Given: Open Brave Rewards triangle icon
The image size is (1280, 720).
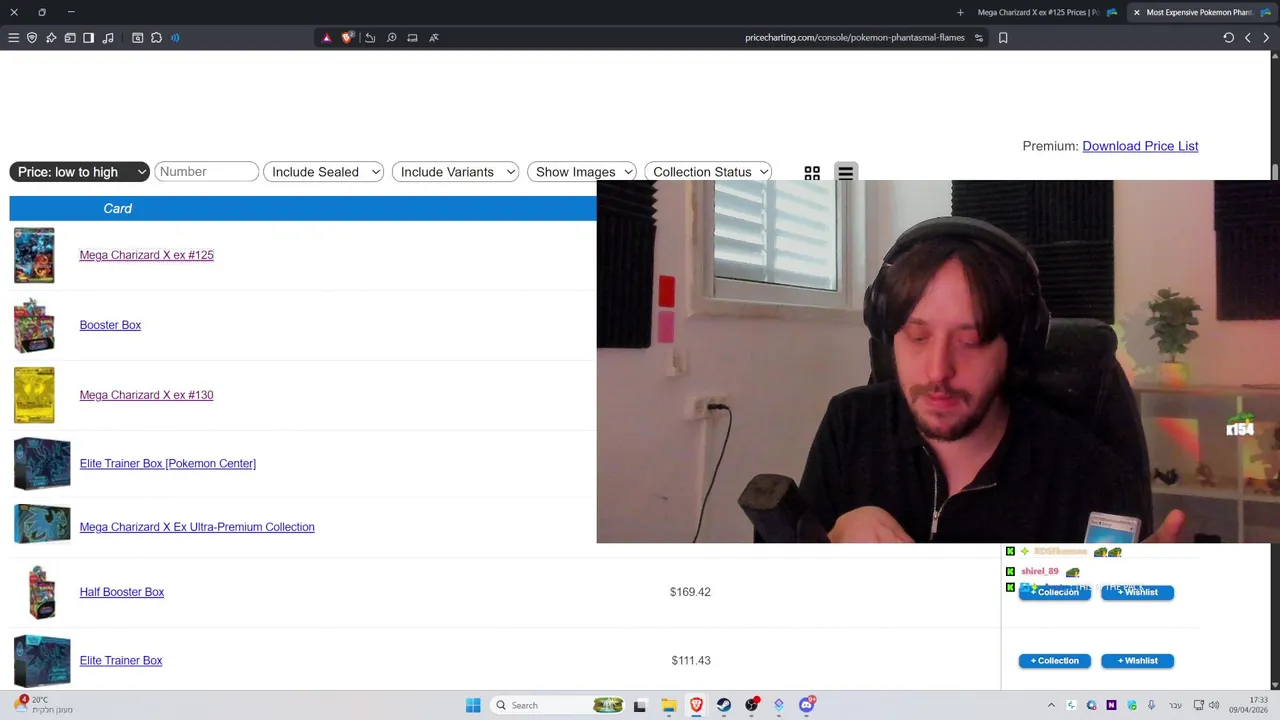Looking at the screenshot, I should 326,38.
